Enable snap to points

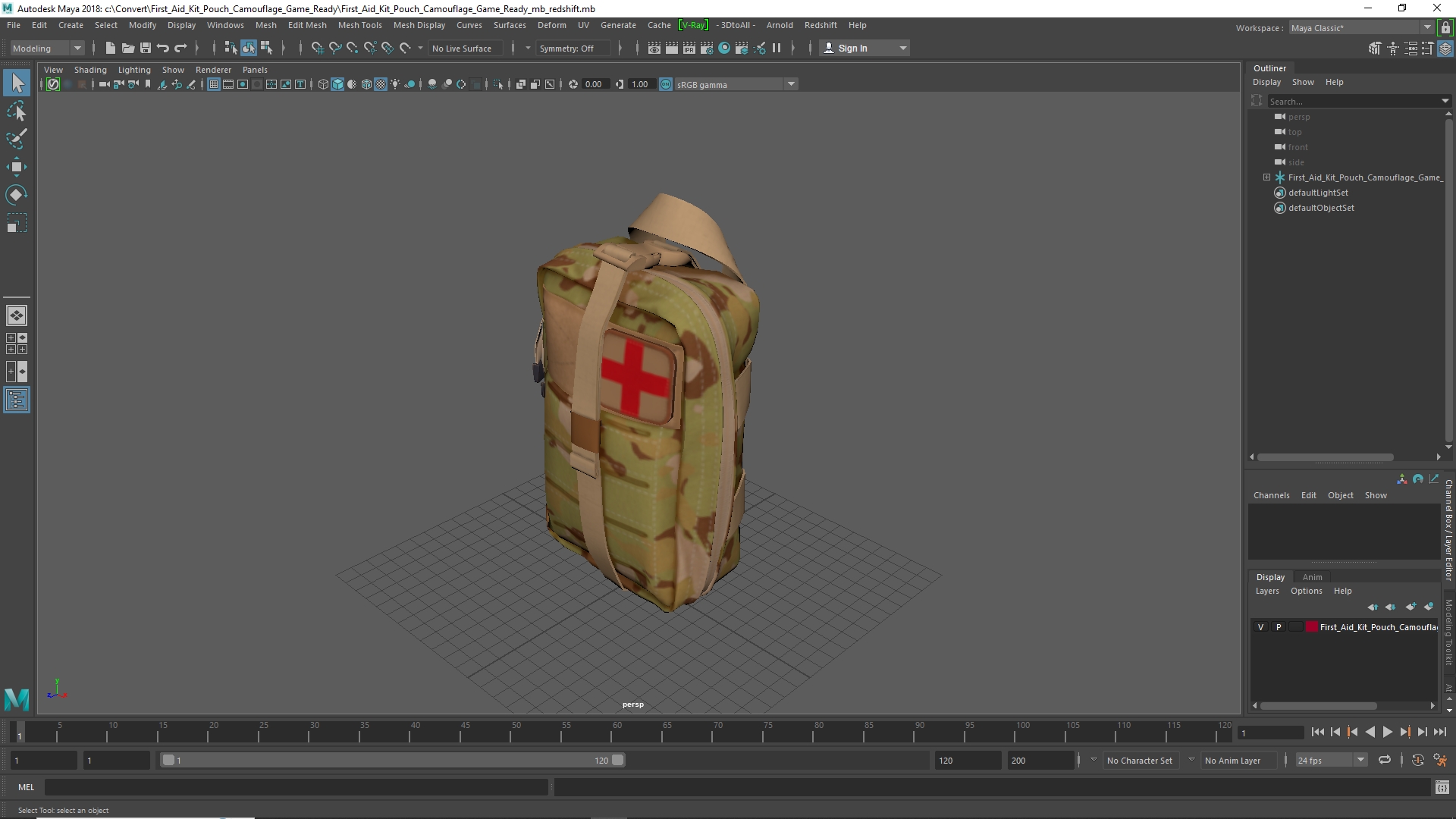pos(353,48)
